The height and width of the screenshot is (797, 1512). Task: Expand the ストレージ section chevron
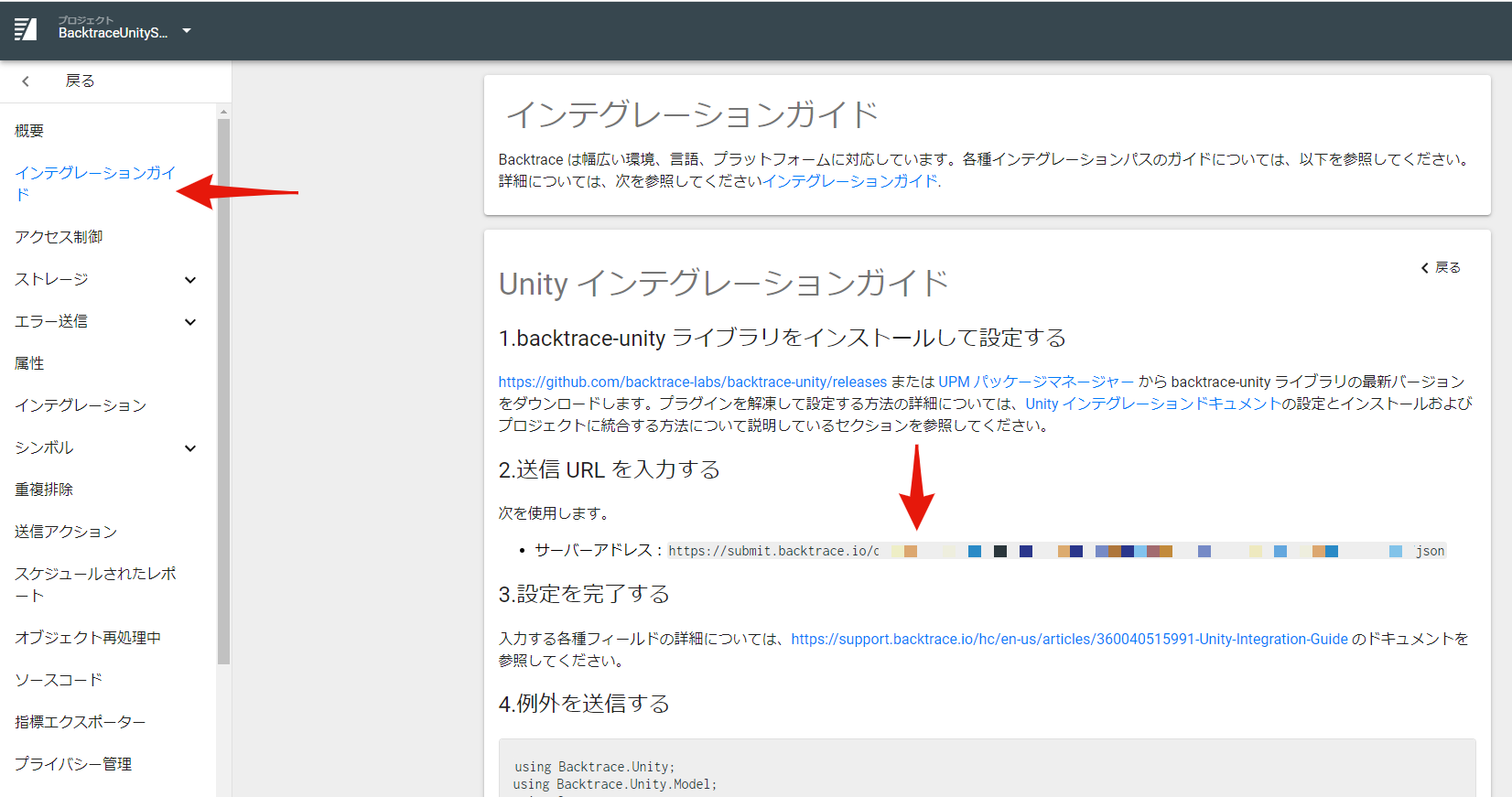tap(190, 280)
